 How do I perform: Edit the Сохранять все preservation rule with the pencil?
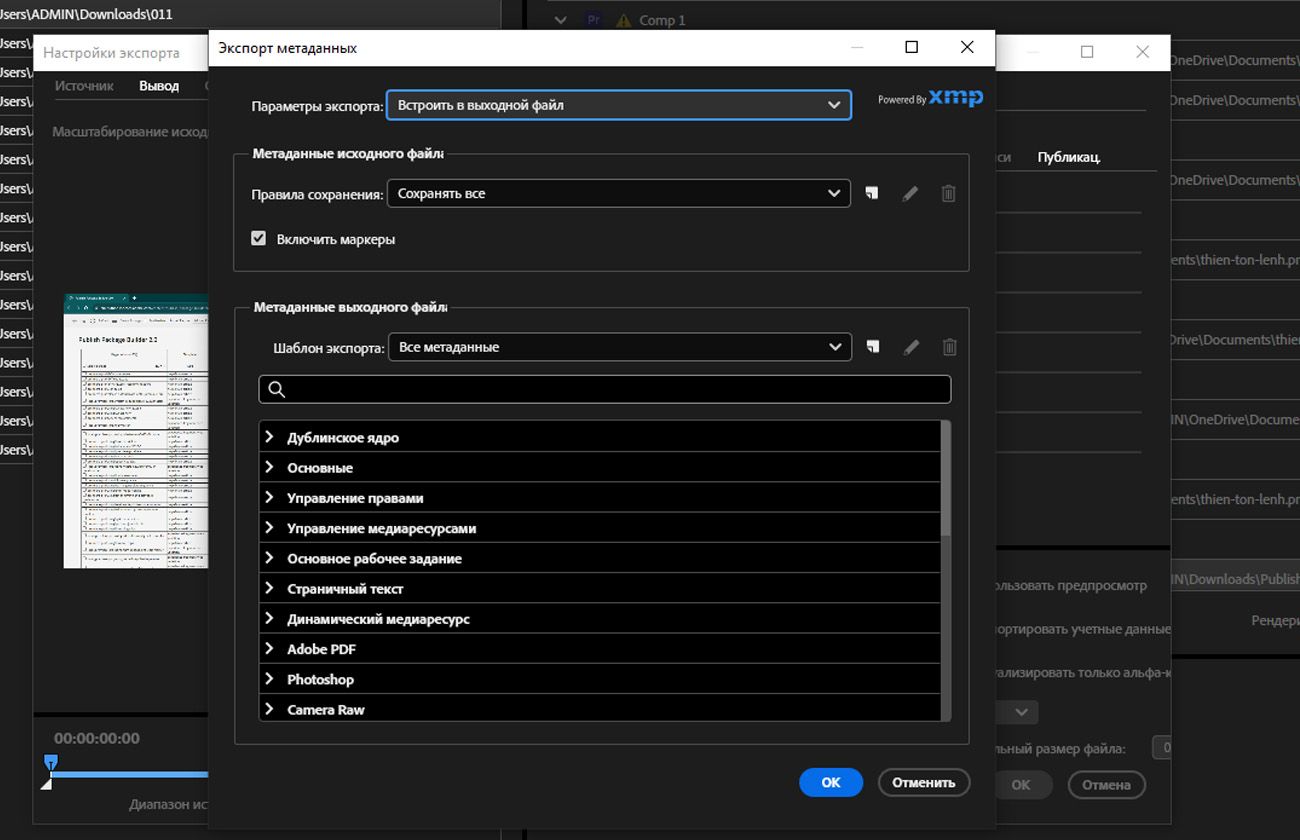pos(910,193)
